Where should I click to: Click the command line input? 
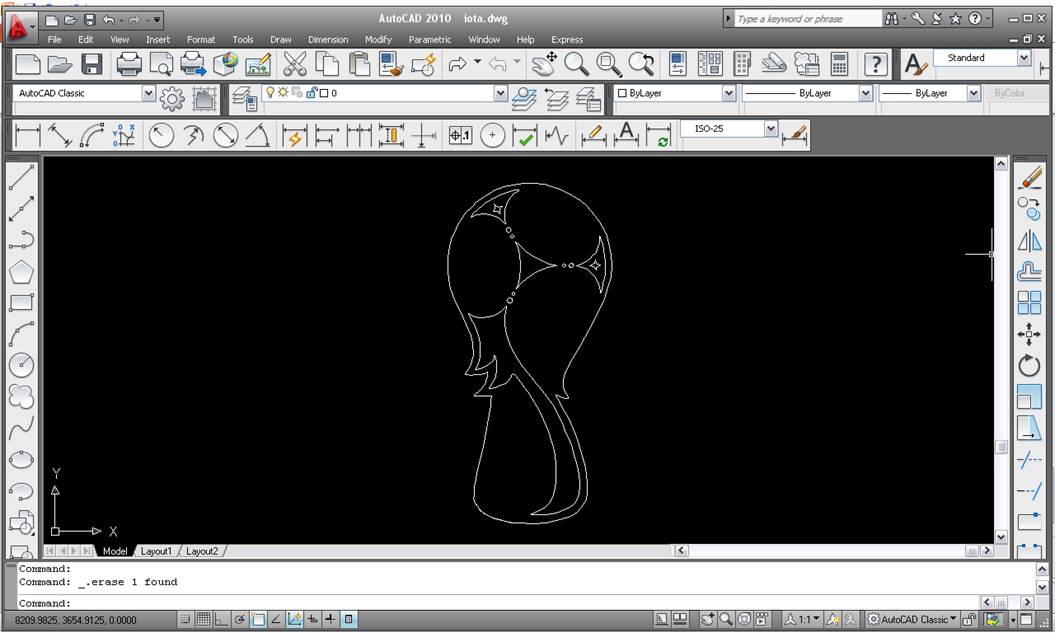coord(498,603)
